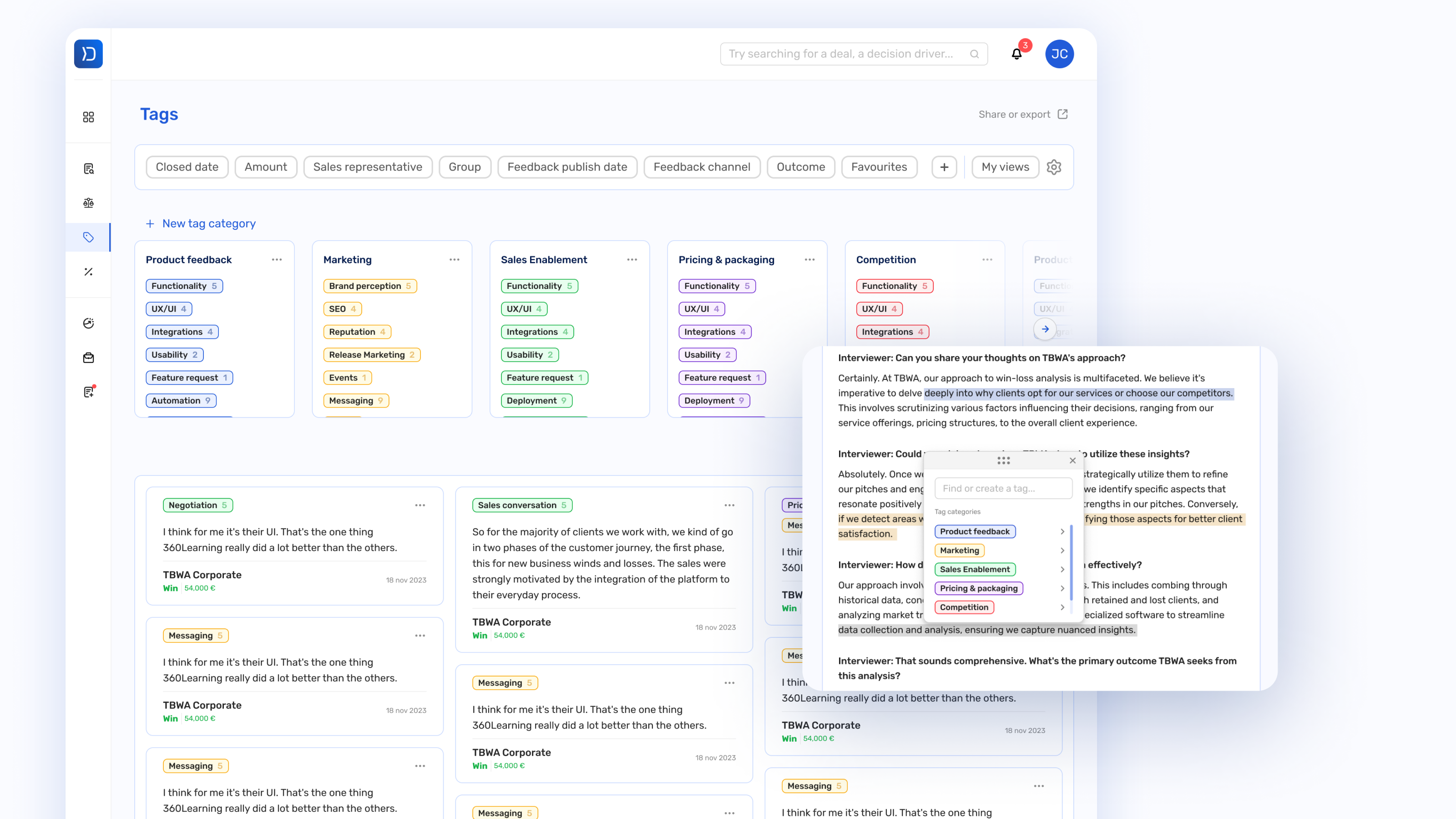Click the notification bell icon
Image resolution: width=1456 pixels, height=819 pixels.
point(1016,54)
